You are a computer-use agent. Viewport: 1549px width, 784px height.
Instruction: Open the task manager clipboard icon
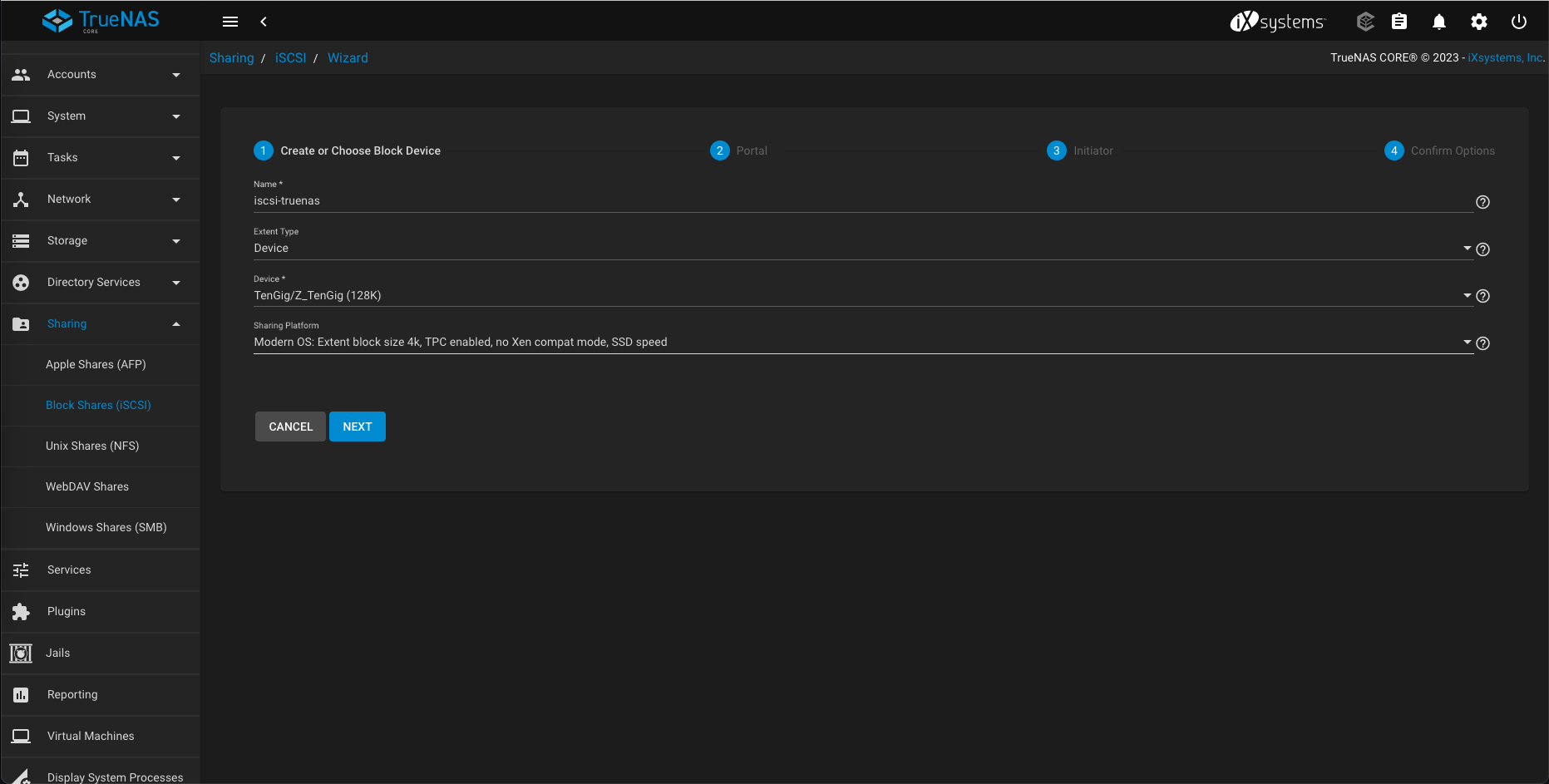tap(1399, 22)
